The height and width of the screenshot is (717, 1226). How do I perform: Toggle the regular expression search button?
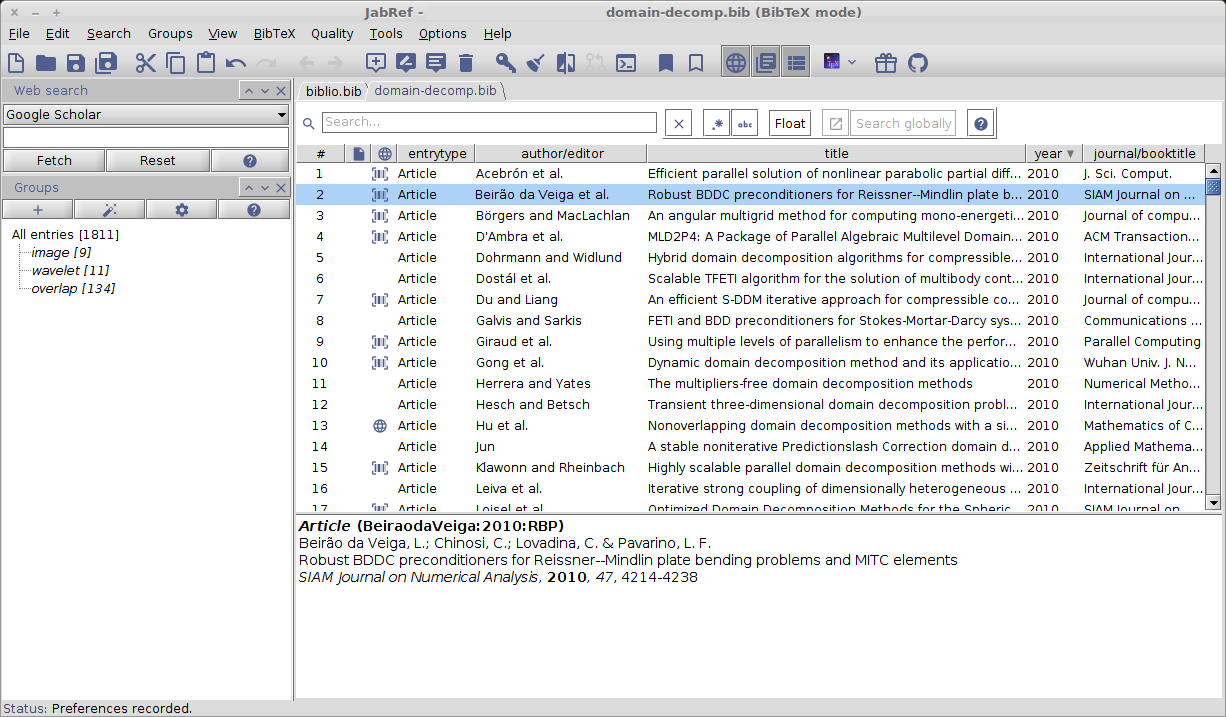coord(716,124)
